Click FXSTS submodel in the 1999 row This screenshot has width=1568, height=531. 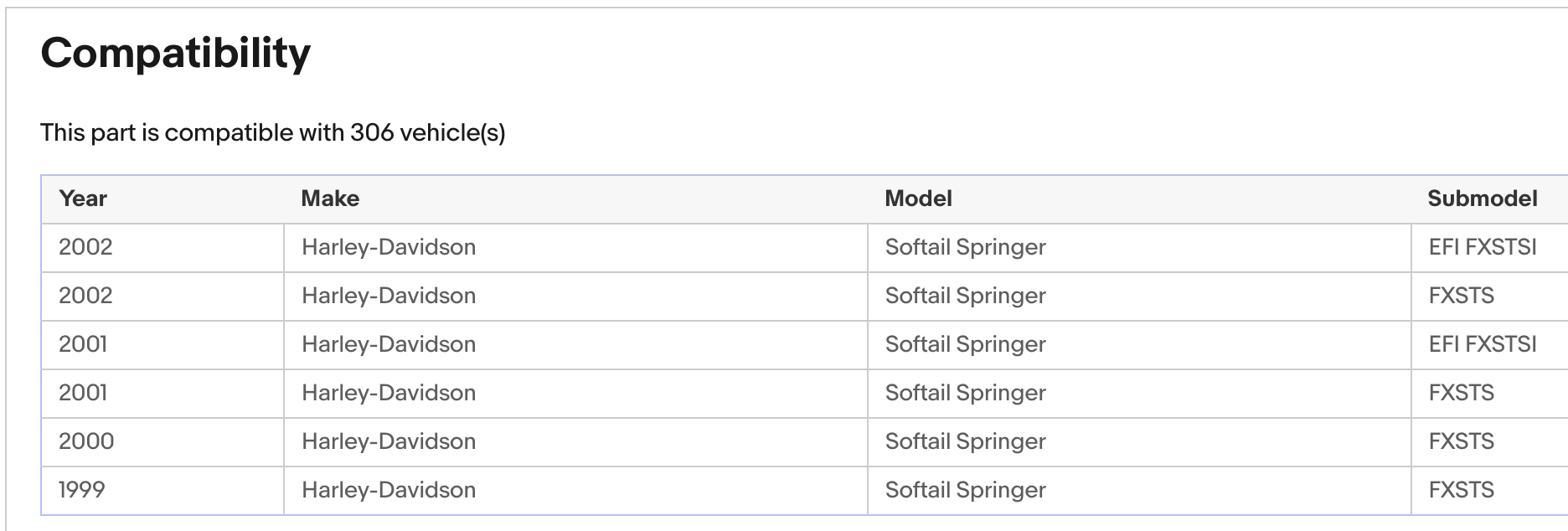tap(1461, 490)
